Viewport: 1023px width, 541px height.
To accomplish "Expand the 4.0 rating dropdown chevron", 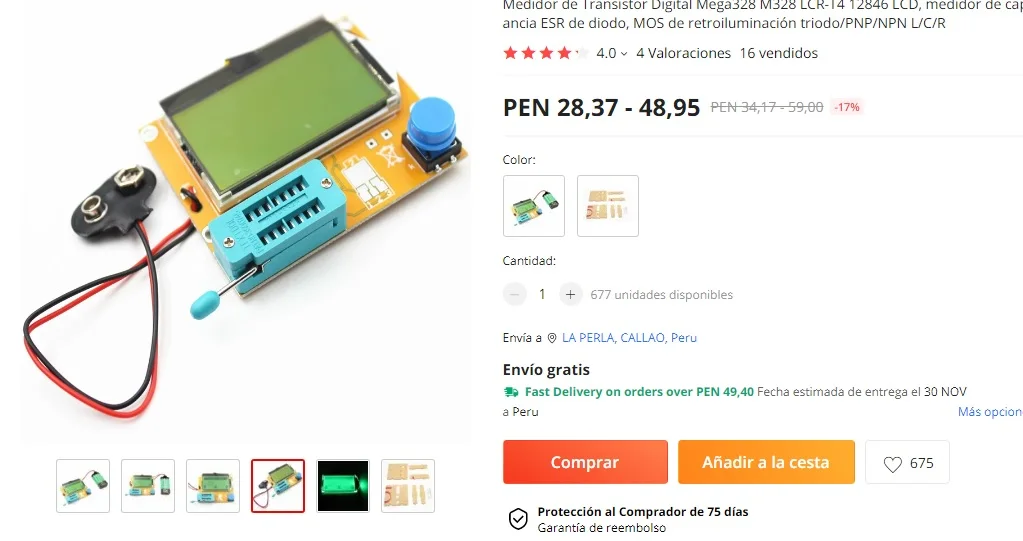I will point(624,54).
